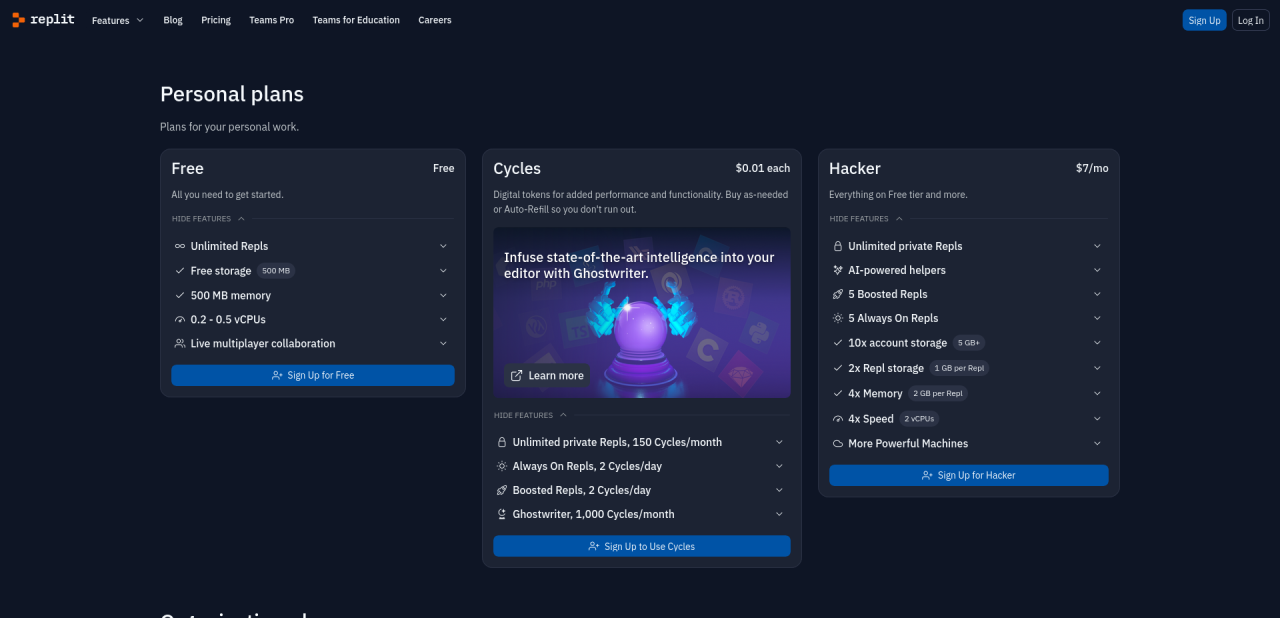Click the lock icon beside Unlimited private Repls in Hacker
Image resolution: width=1280 pixels, height=618 pixels.
click(838, 246)
